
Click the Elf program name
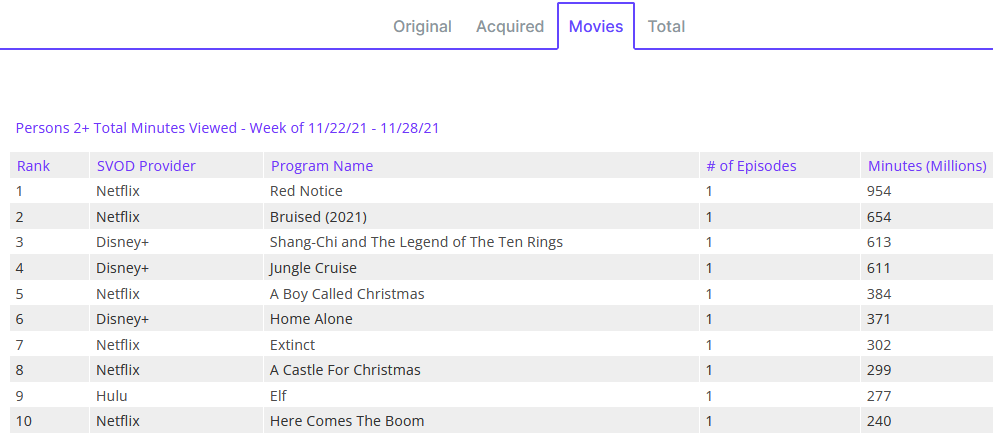[x=278, y=396]
